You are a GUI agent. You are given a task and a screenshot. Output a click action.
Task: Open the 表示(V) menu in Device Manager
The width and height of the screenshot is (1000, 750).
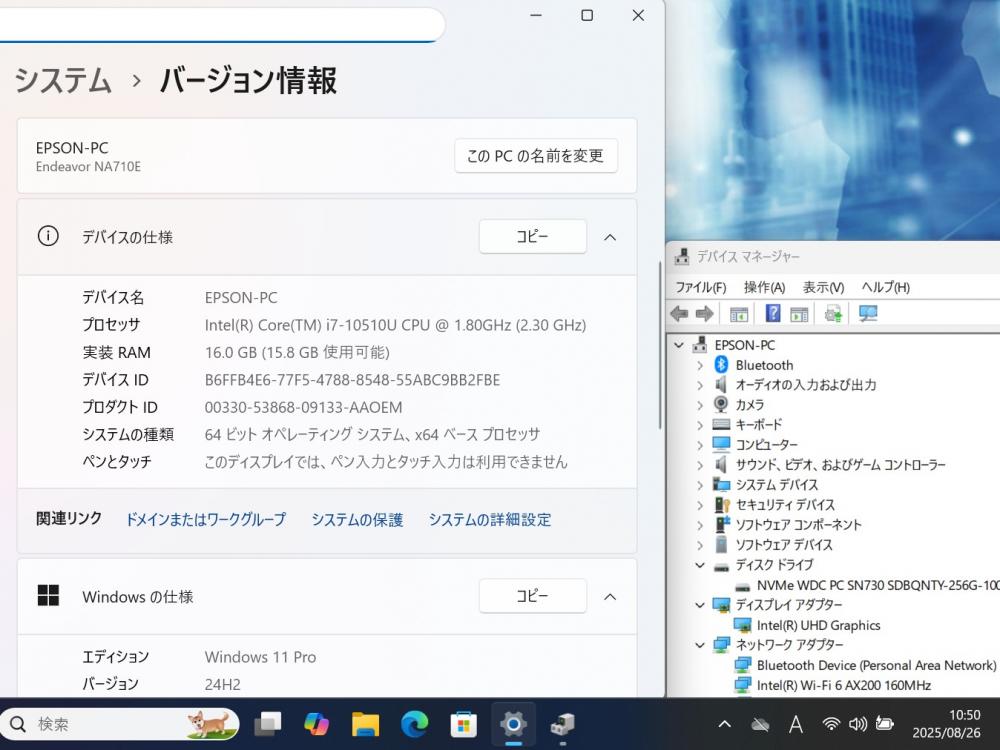[x=823, y=287]
